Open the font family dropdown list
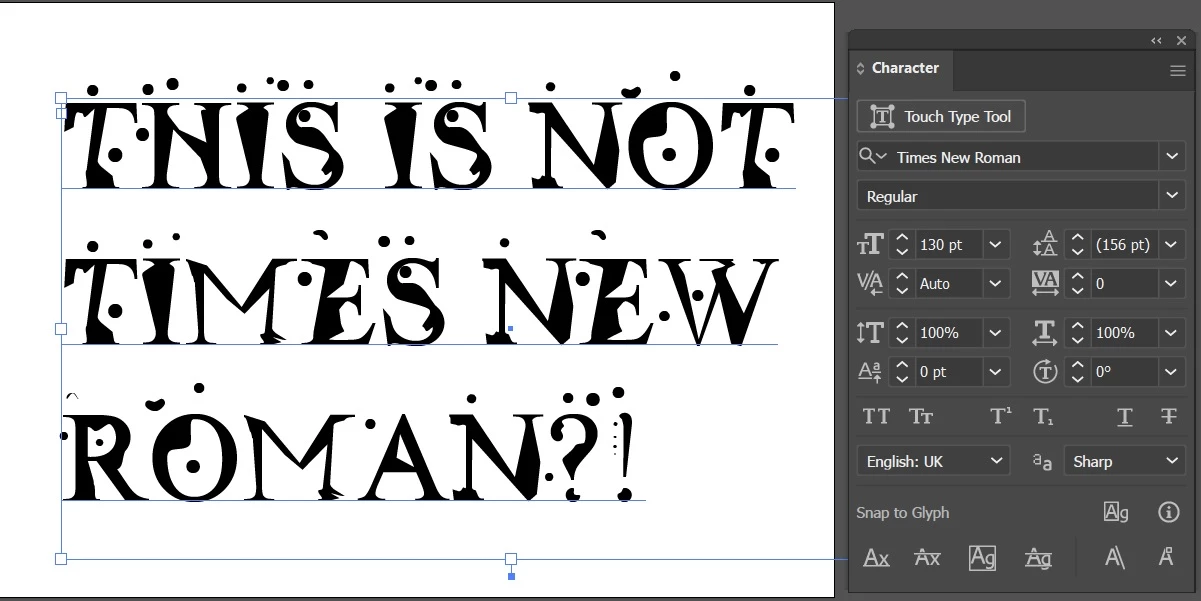This screenshot has width=1201, height=601. pos(1172,157)
